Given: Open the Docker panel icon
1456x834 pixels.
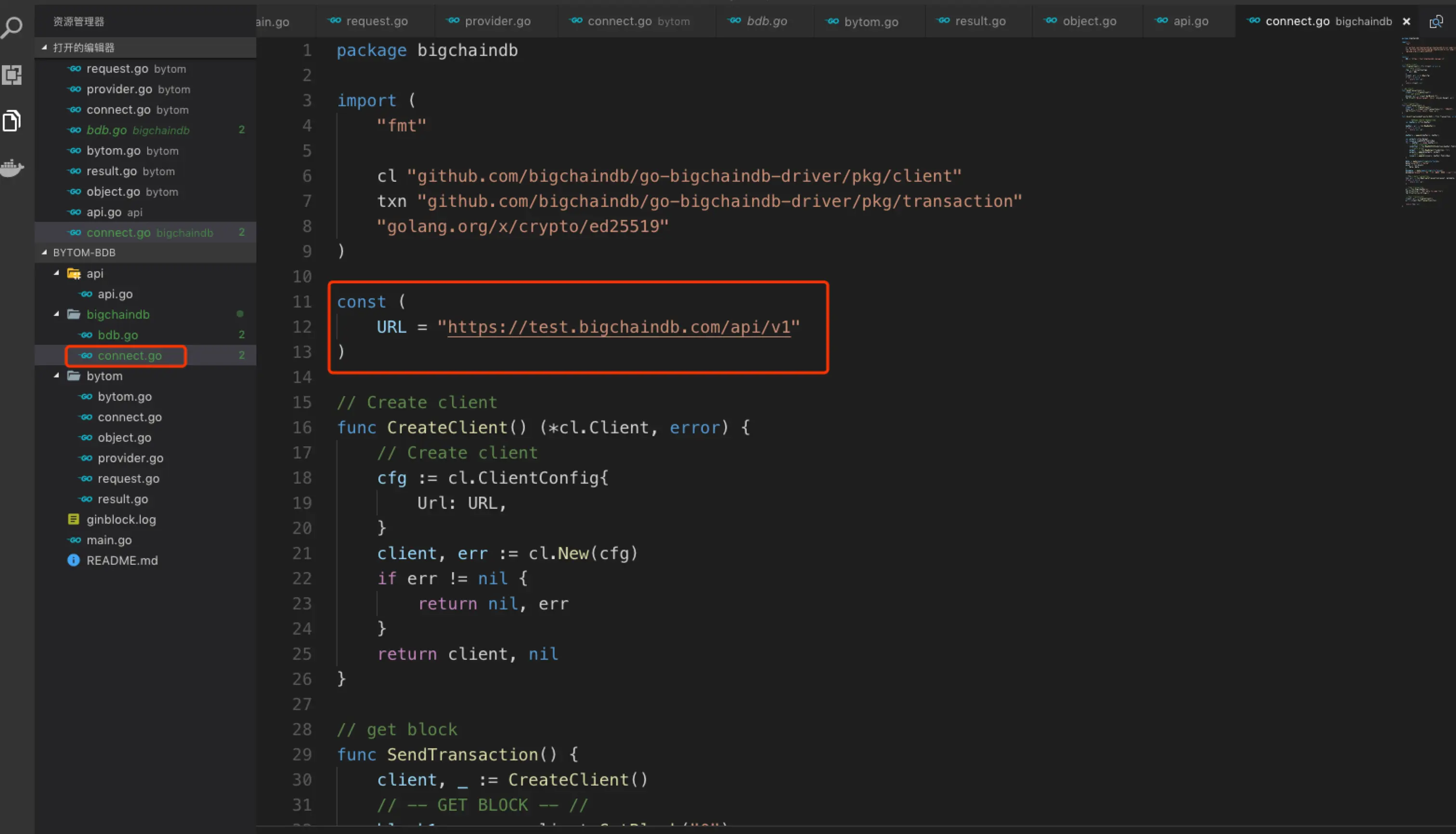Looking at the screenshot, I should tap(12, 168).
